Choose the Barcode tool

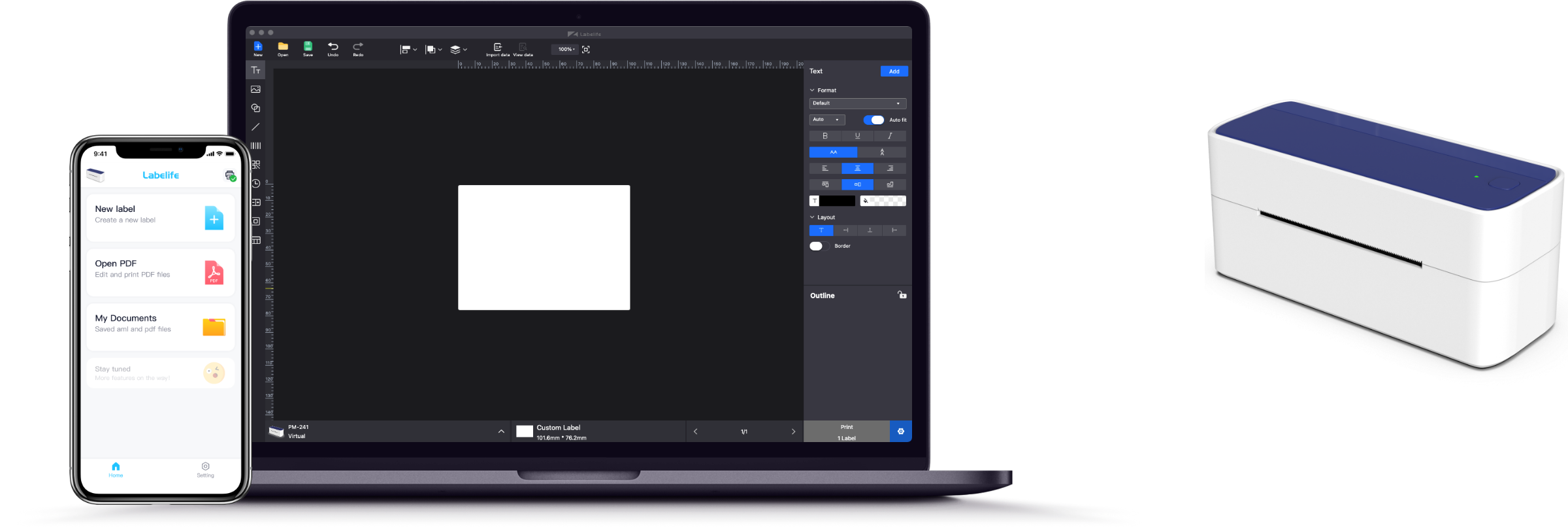click(x=255, y=146)
